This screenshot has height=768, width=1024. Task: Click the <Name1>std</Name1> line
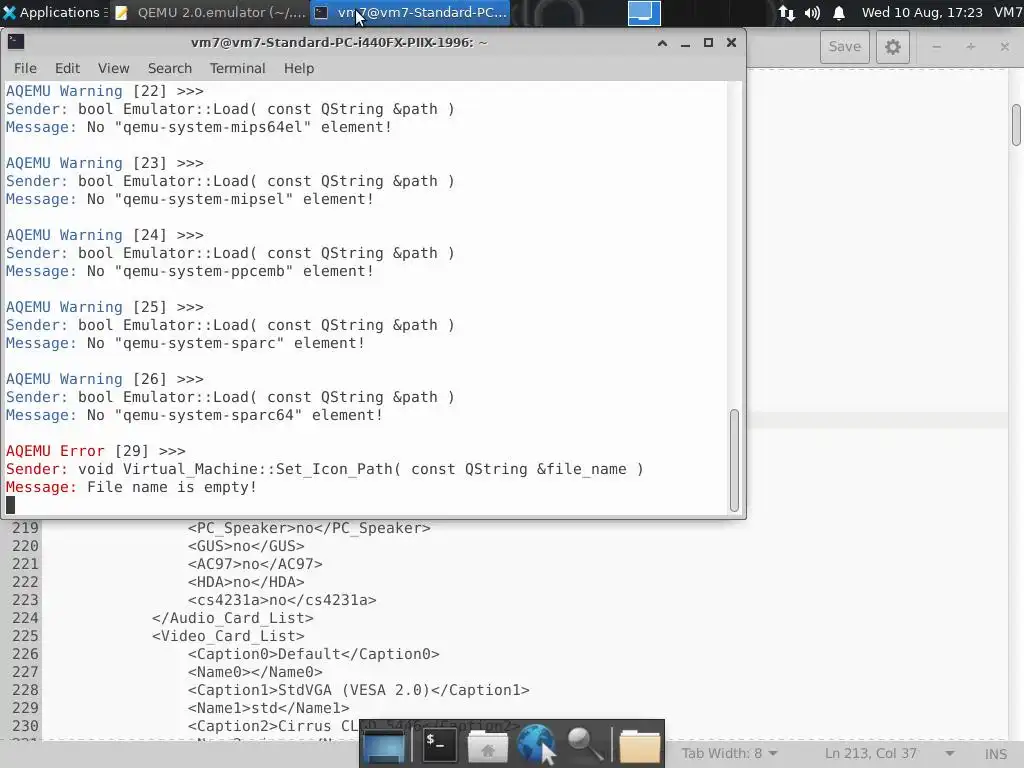[x=268, y=707]
